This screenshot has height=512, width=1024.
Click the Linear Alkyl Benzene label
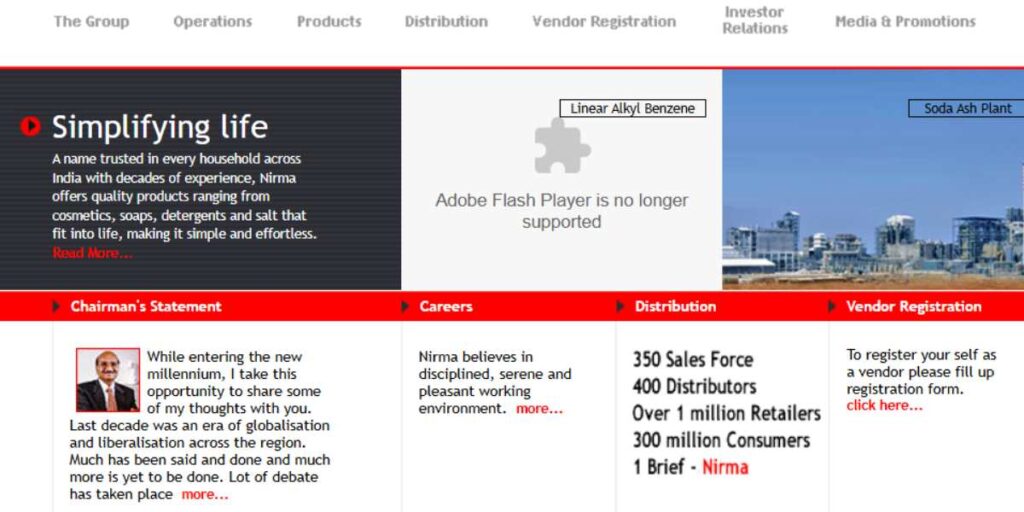click(x=633, y=108)
